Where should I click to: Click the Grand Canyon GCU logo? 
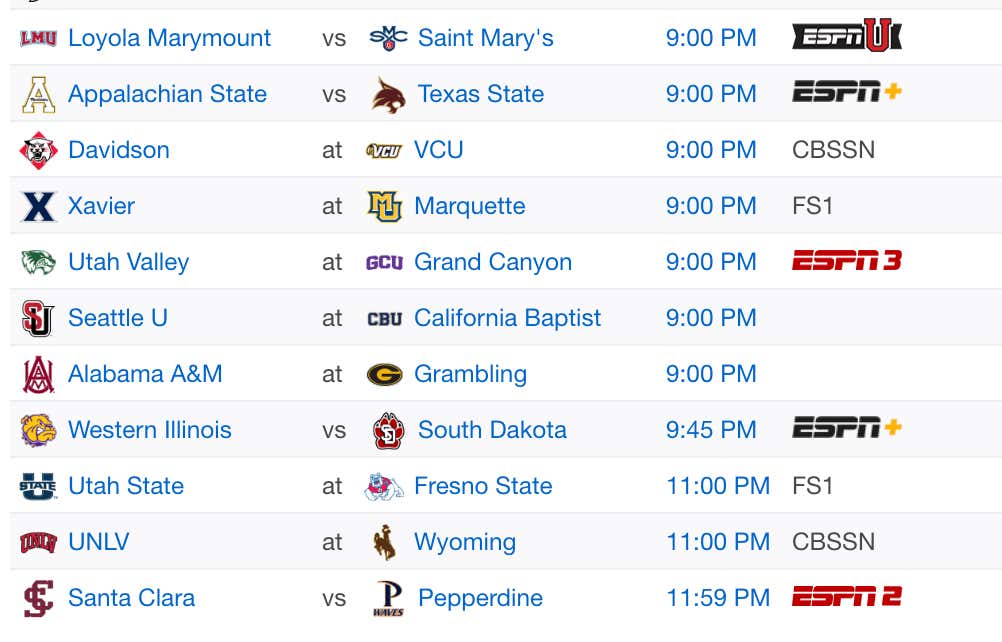tap(384, 263)
